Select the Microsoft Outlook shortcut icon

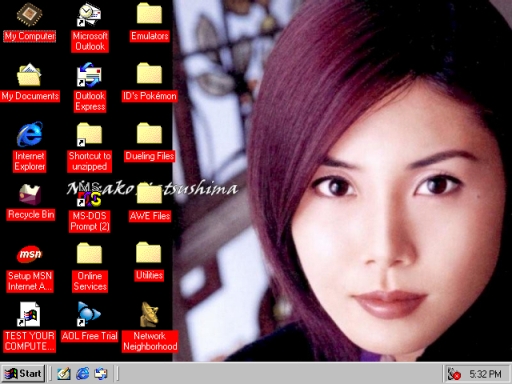point(89,15)
